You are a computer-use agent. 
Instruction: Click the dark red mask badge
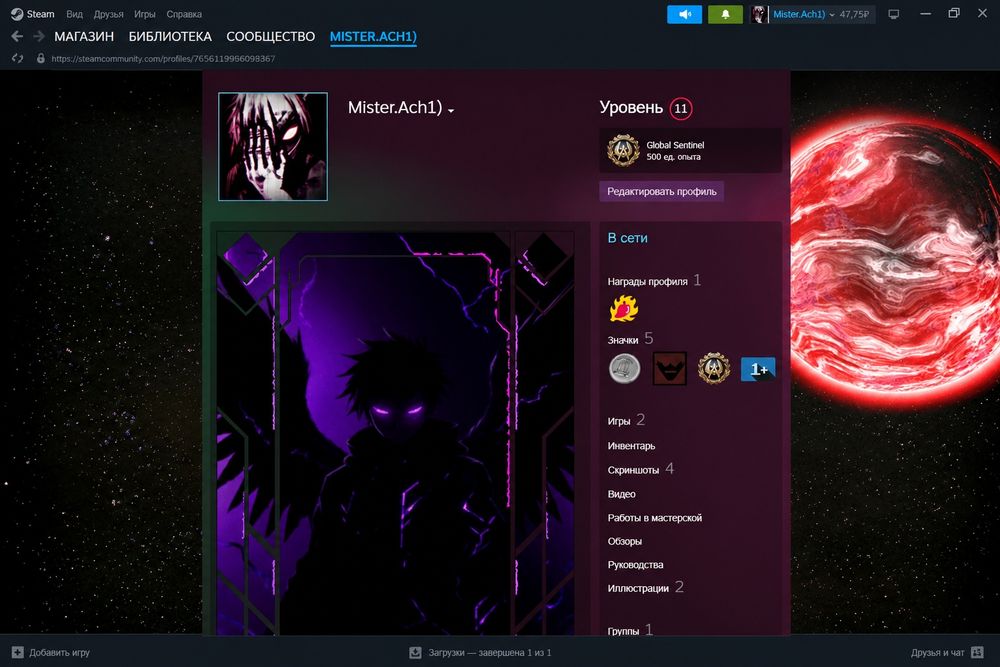coord(670,369)
